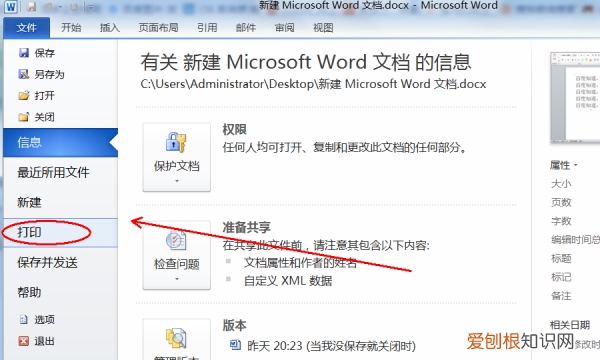This screenshot has height=360, width=600.
Task: Switch to the 开始 ribbon tab
Action: pyautogui.click(x=71, y=28)
